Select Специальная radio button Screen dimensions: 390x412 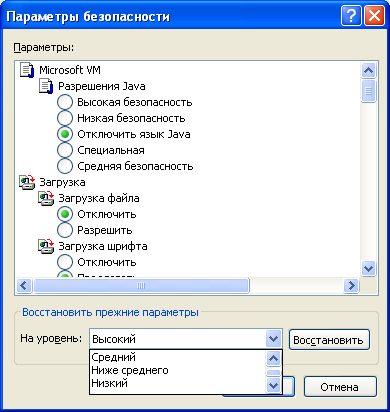pos(65,150)
